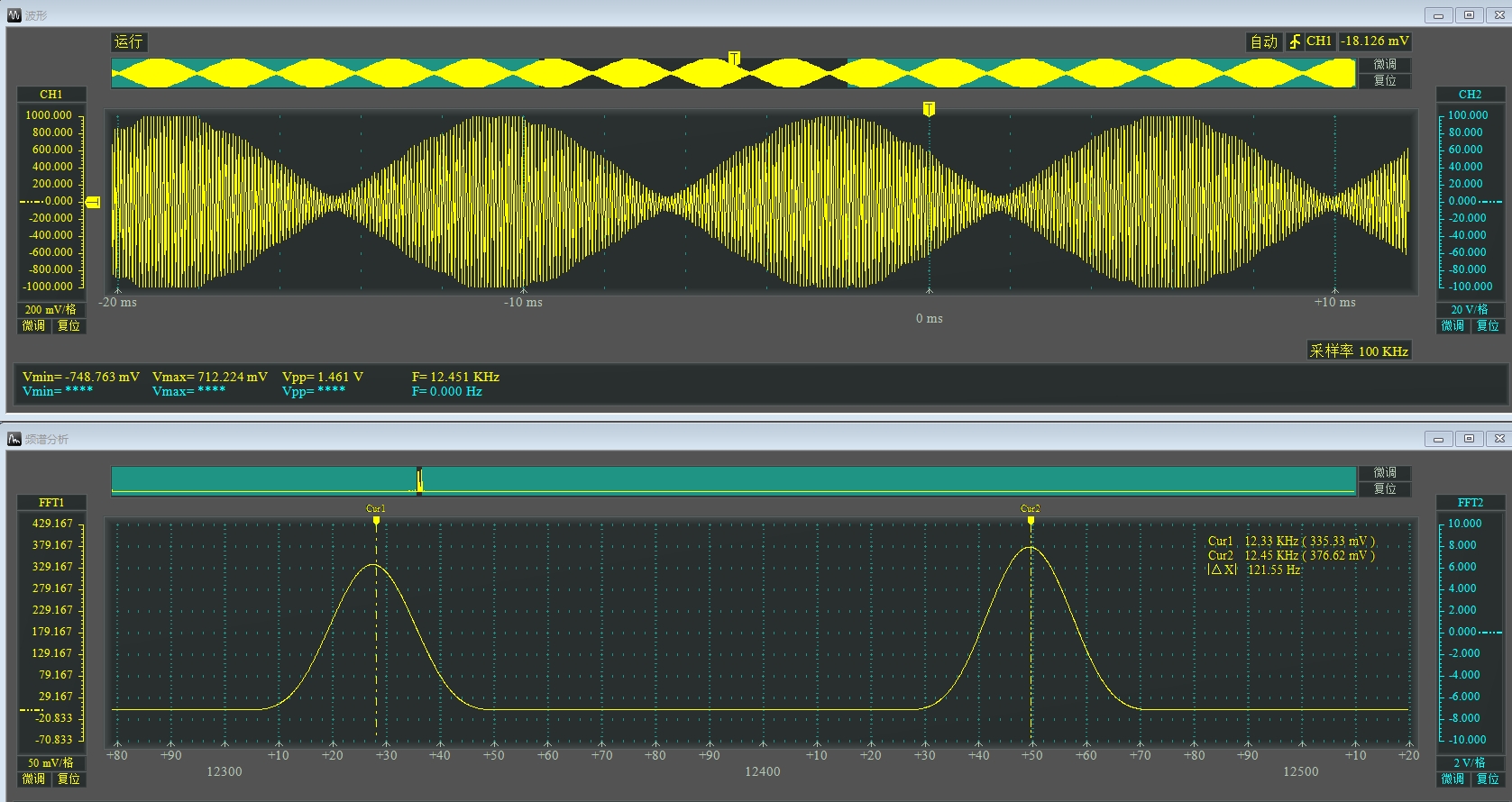Screen dimensions: 1512x802
Task: Click the spectrum overview navigation strip
Action: pyautogui.click(x=733, y=481)
